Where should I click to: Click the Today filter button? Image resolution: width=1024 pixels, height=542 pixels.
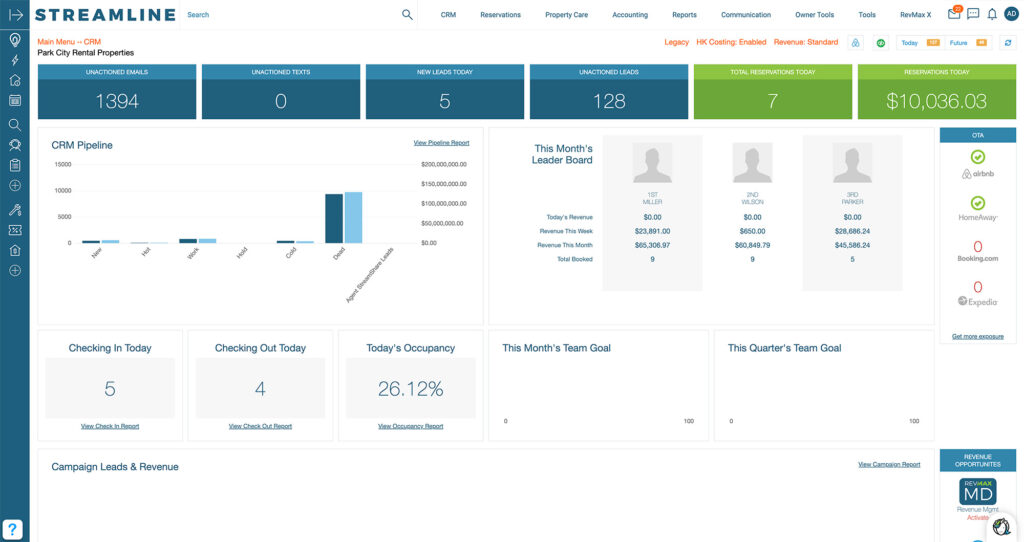[x=920, y=42]
